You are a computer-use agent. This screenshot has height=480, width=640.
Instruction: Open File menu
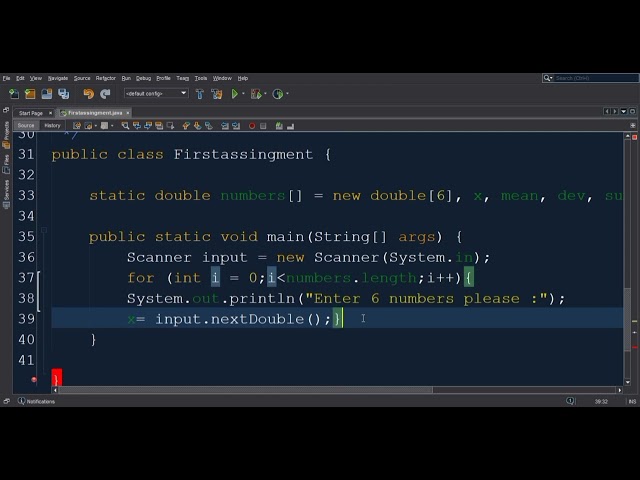[7, 78]
